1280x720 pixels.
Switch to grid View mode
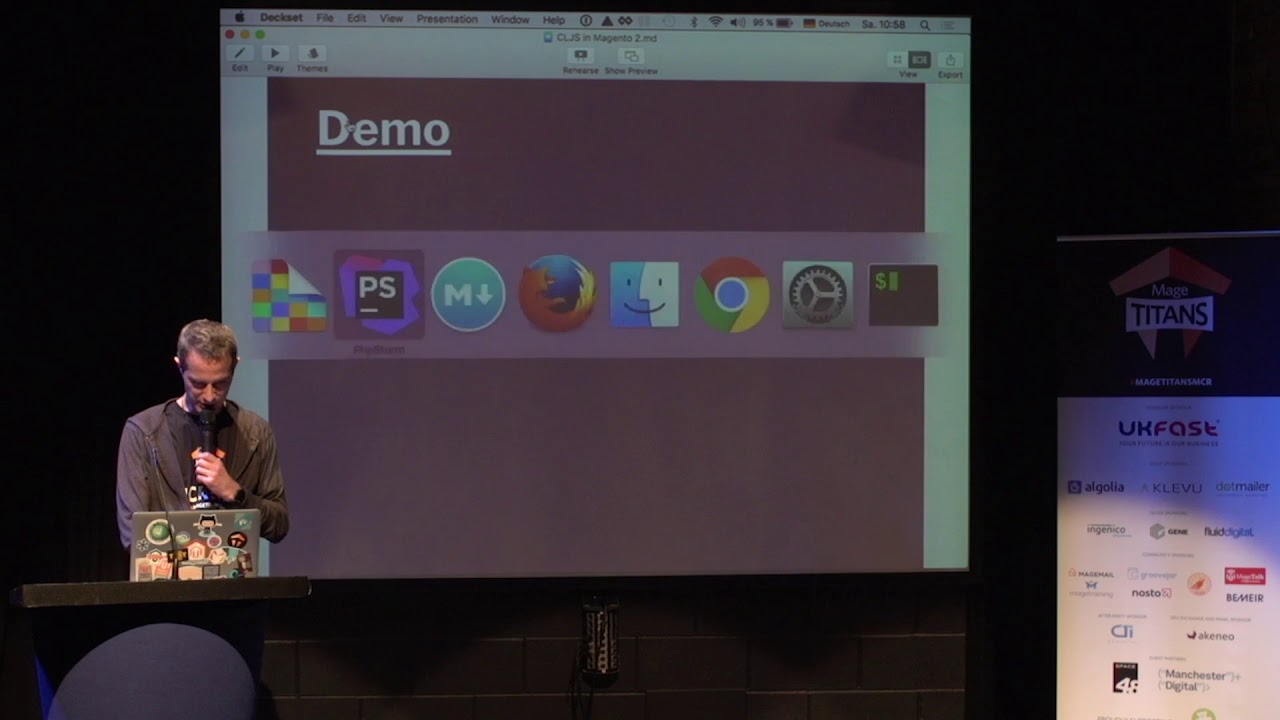point(897,60)
